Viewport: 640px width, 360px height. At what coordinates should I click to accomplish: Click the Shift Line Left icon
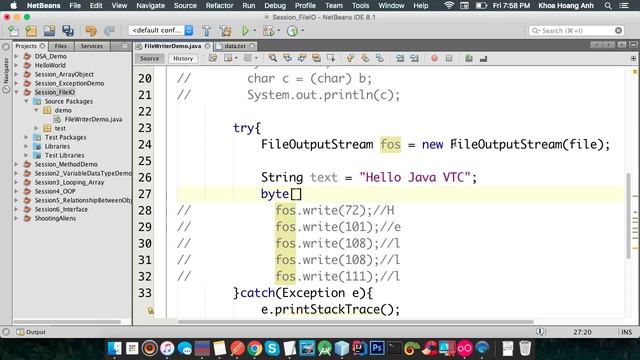click(x=400, y=58)
